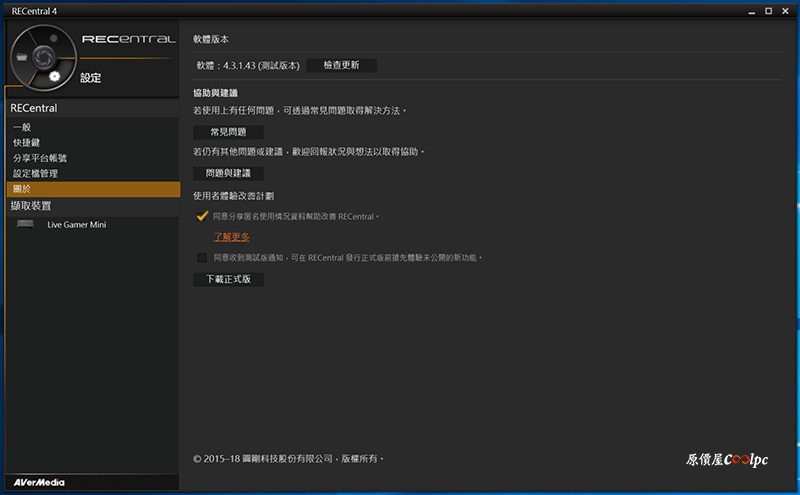This screenshot has width=800, height=495.
Task: Click the © 2015–18 copyright text
Action: 288,459
